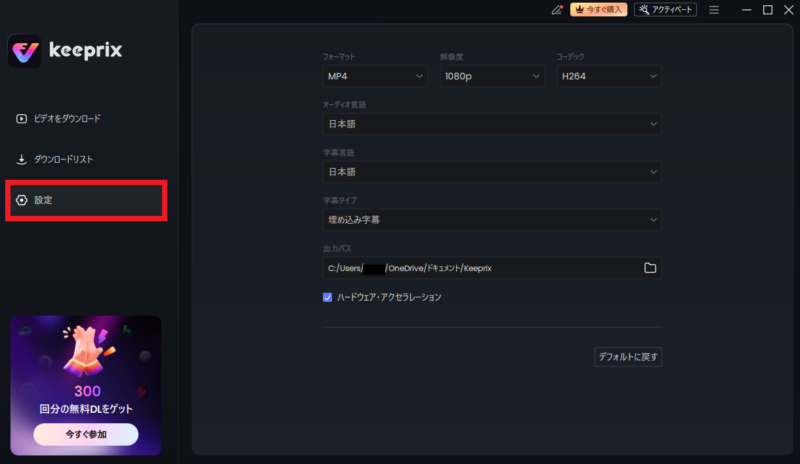
Task: Click the promo banner gift illustration
Action: (85, 352)
